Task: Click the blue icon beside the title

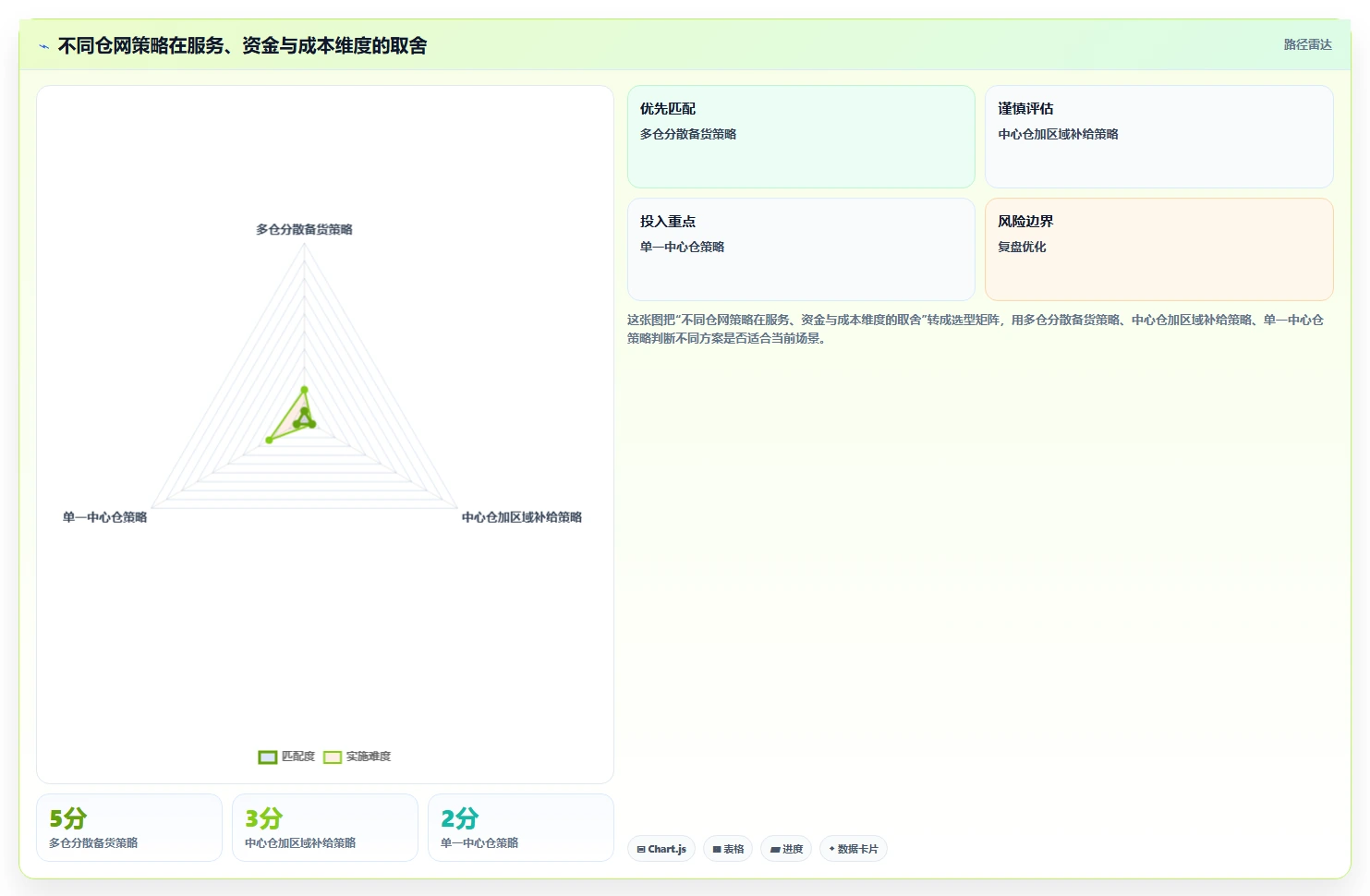Action: click(x=43, y=46)
